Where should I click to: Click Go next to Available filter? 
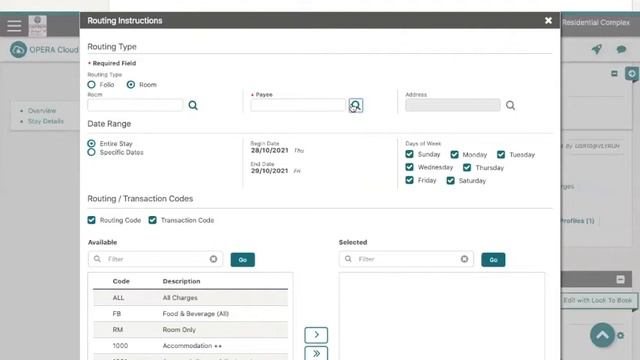click(242, 260)
